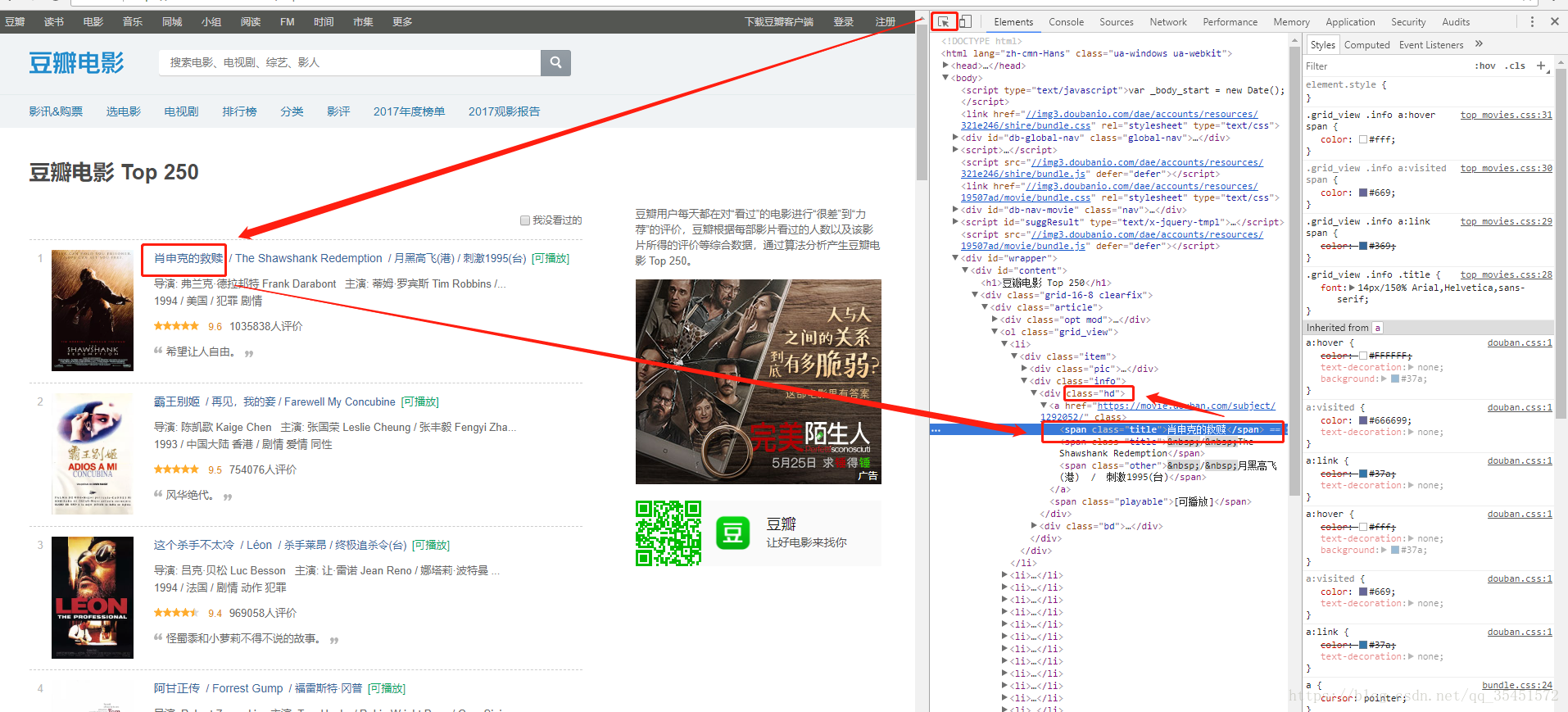Check the 我没看过的 checkbox
The width and height of the screenshot is (1568, 712).
(x=525, y=220)
